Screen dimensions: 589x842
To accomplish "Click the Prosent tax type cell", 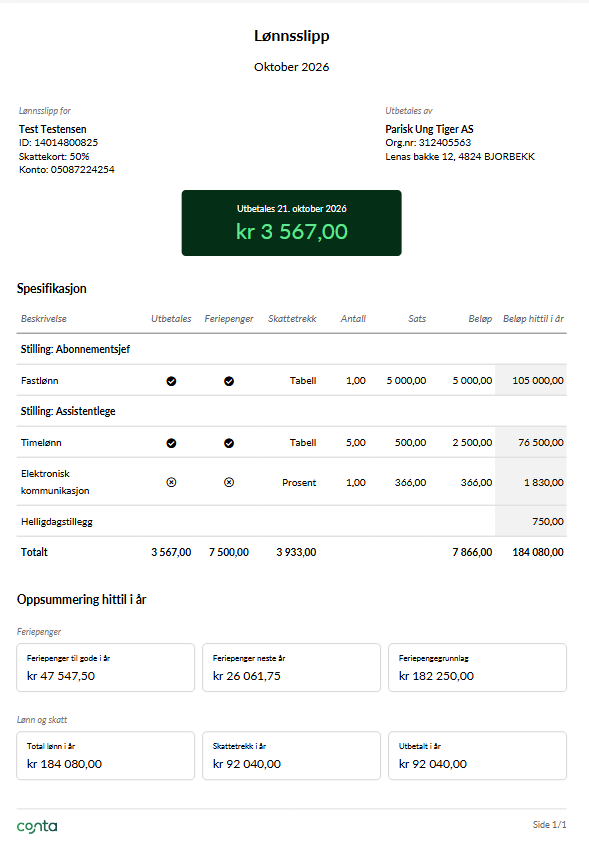I will (x=299, y=482).
